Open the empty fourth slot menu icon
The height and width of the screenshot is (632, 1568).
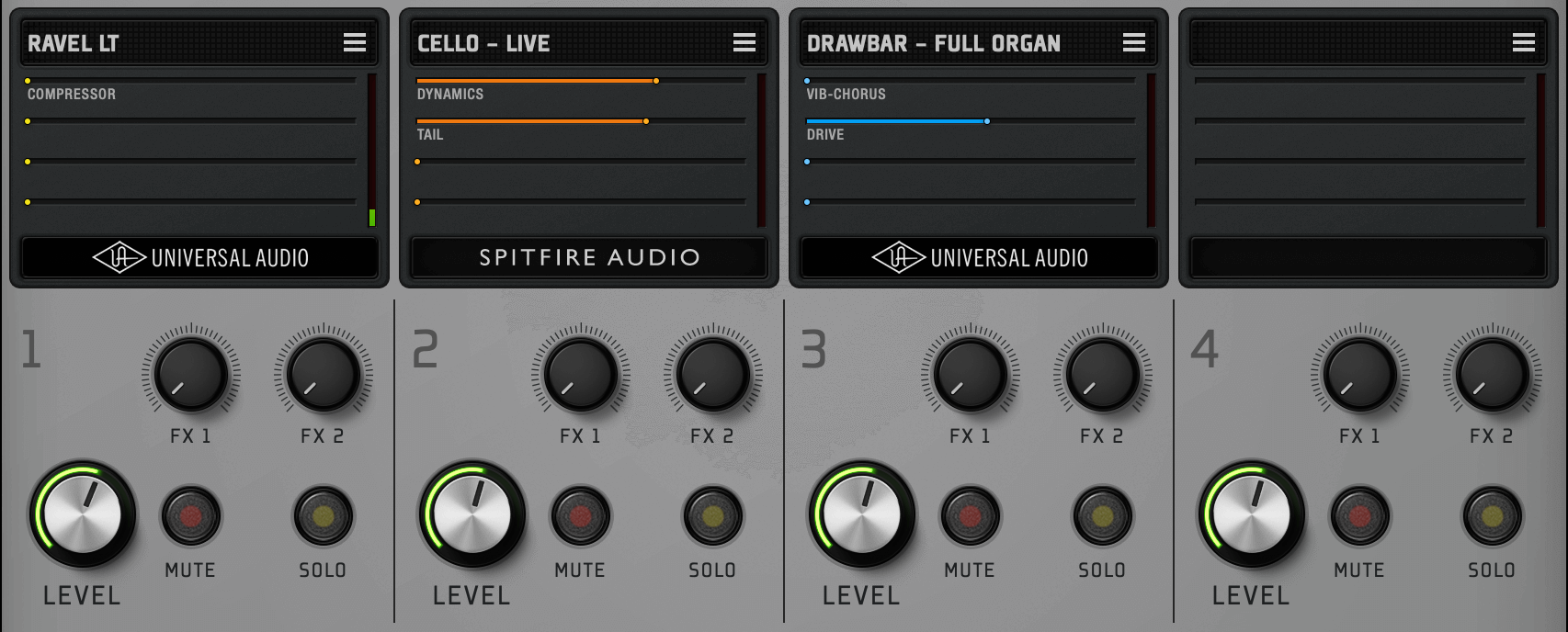1524,42
